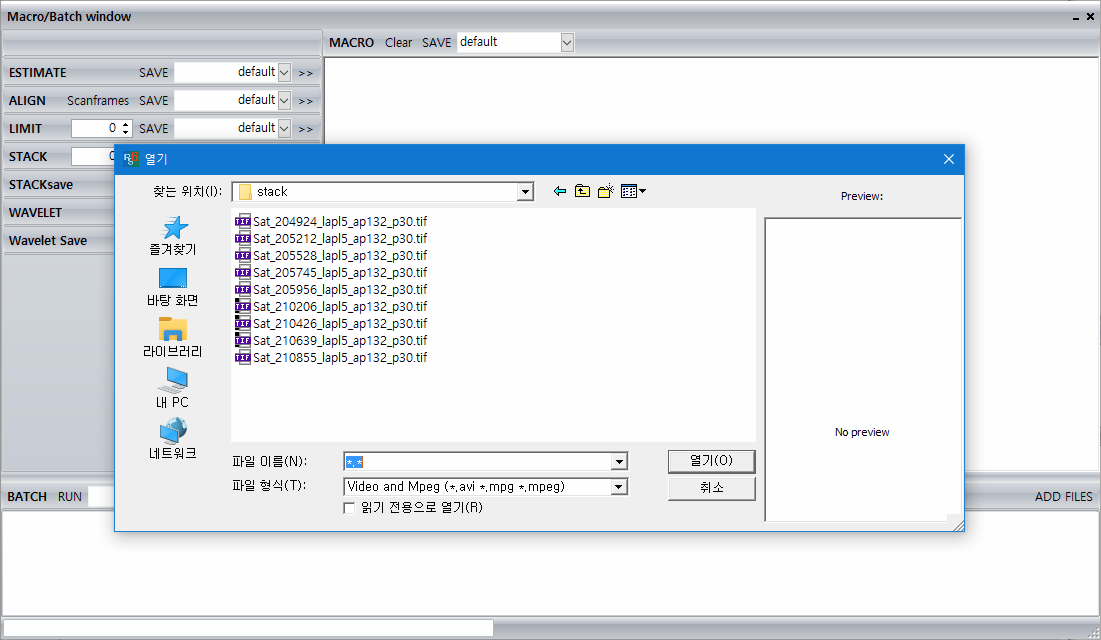Enable the 읽기 전용으로 열기 read-only checkbox
This screenshot has height=640, width=1101.
347,508
